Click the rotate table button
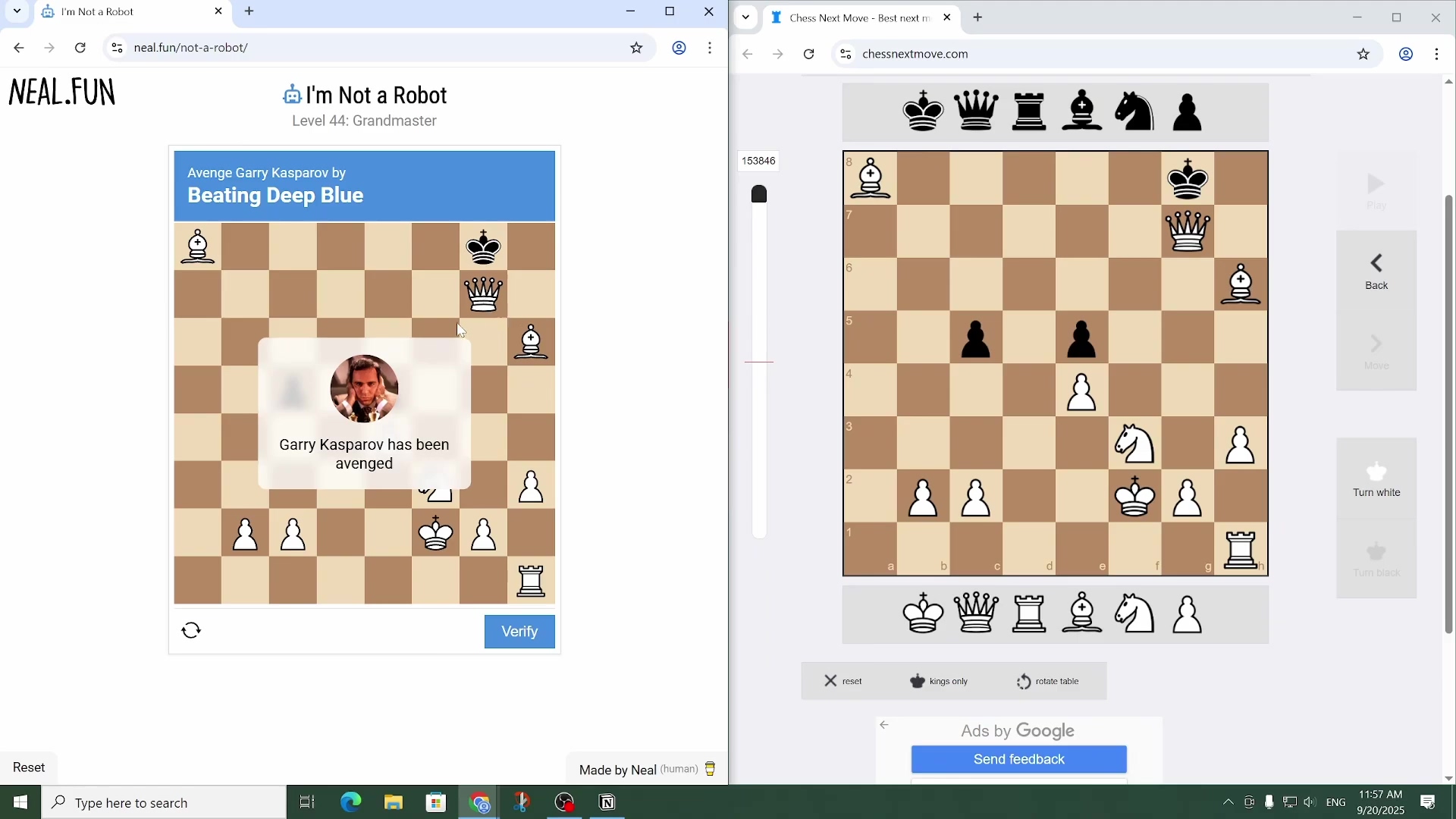This screenshot has width=1456, height=819. pyautogui.click(x=1048, y=681)
